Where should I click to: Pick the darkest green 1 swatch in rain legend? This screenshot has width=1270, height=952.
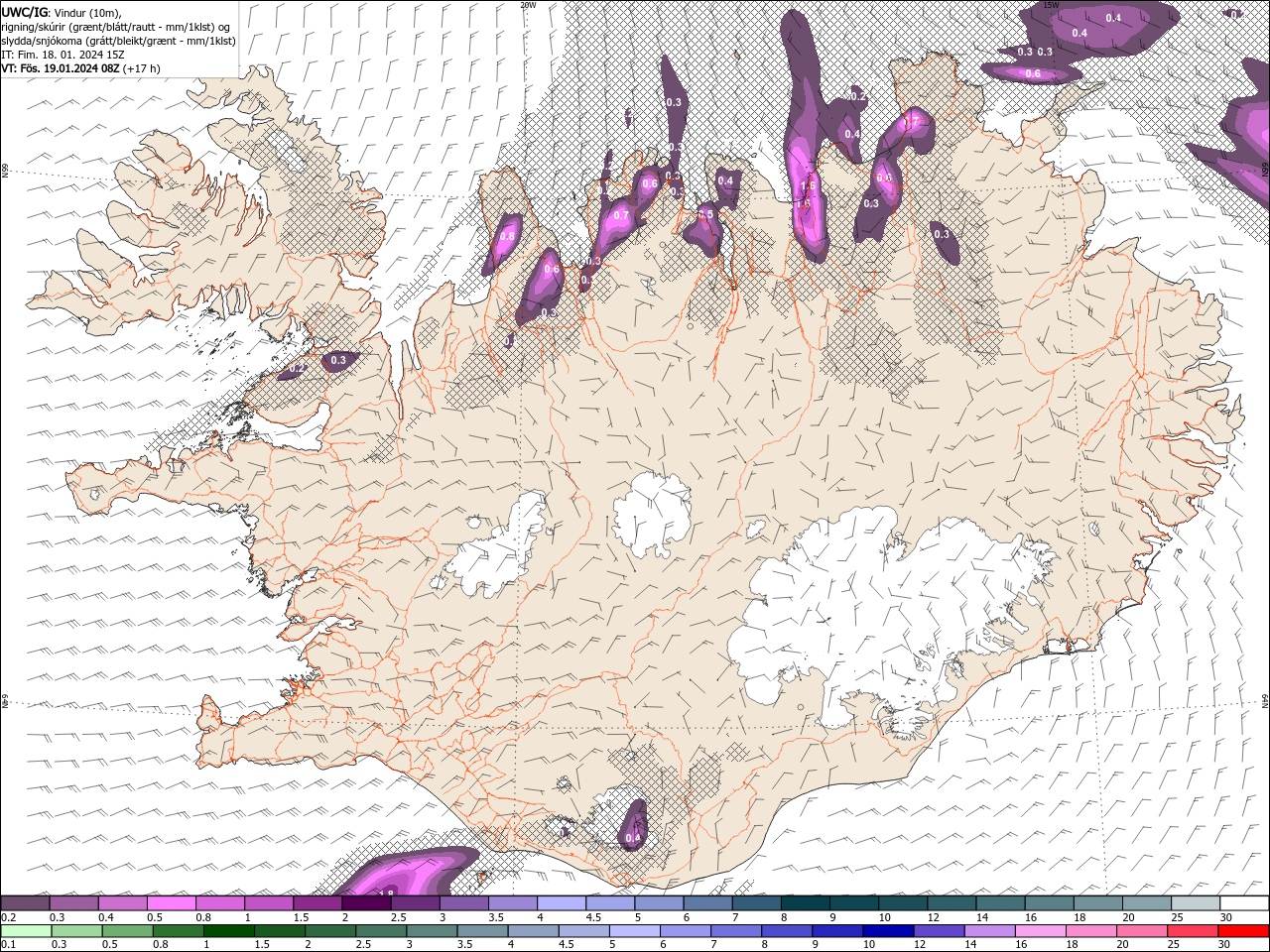point(228,931)
